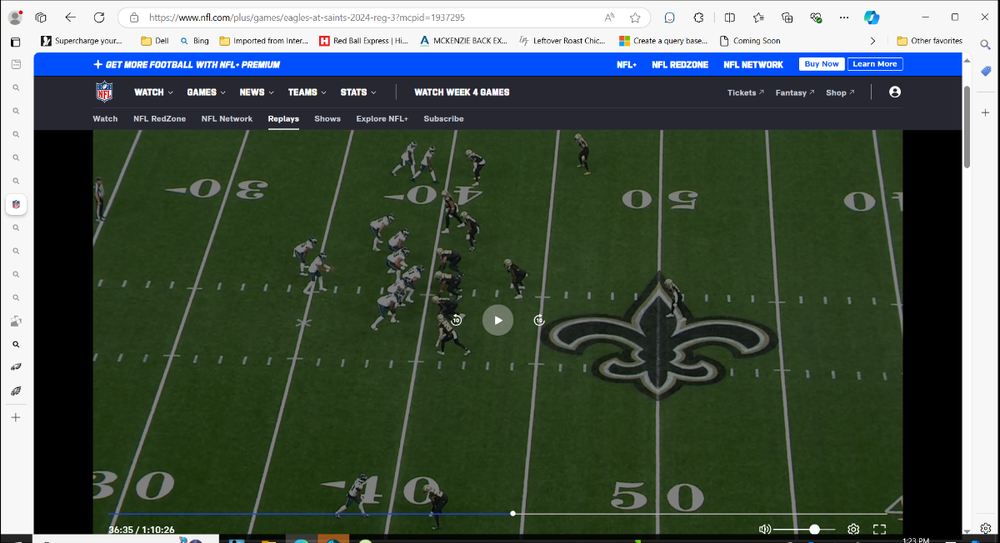Open the user account profile icon
The height and width of the screenshot is (543, 1000).
(x=895, y=92)
